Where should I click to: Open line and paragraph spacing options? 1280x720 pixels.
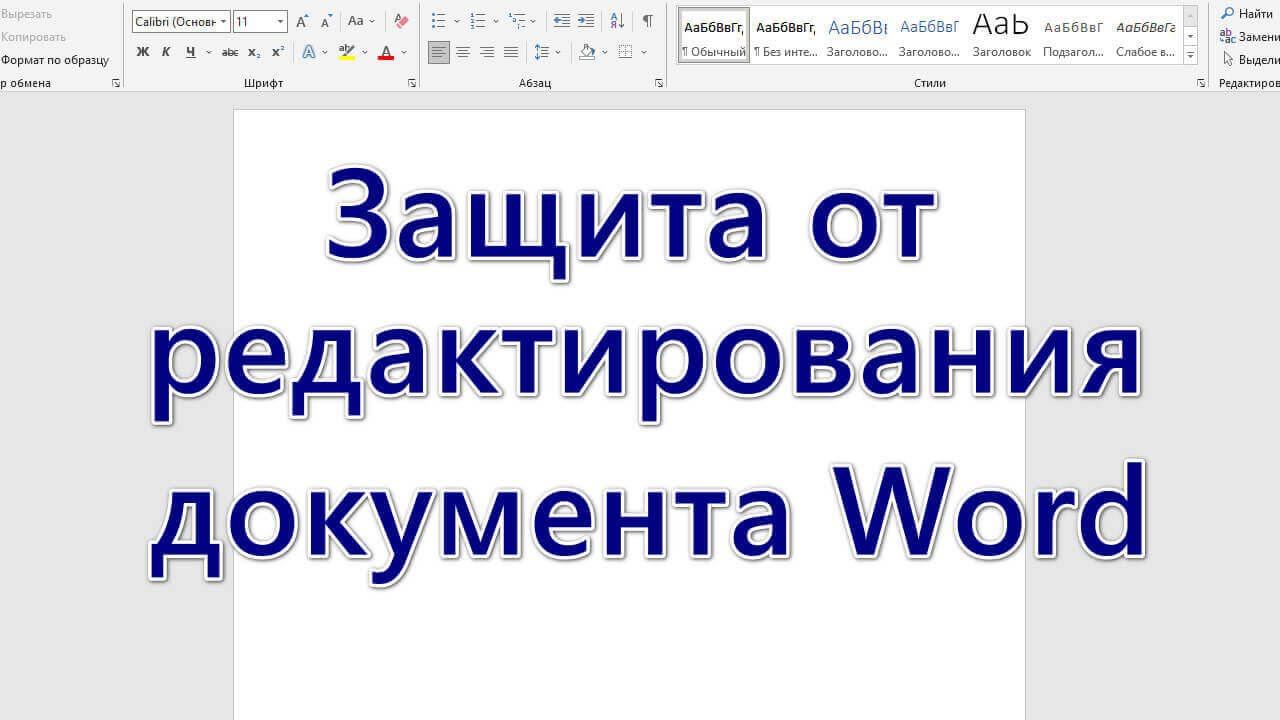[541, 52]
